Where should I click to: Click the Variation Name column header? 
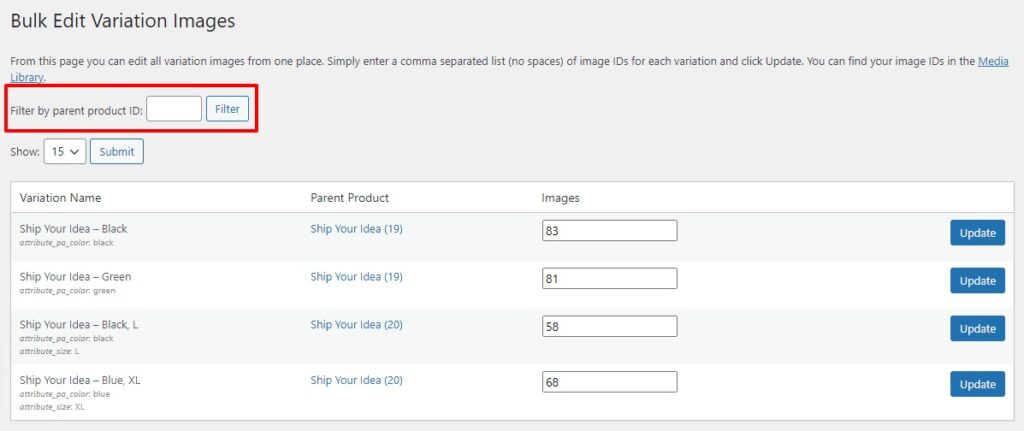(x=60, y=198)
